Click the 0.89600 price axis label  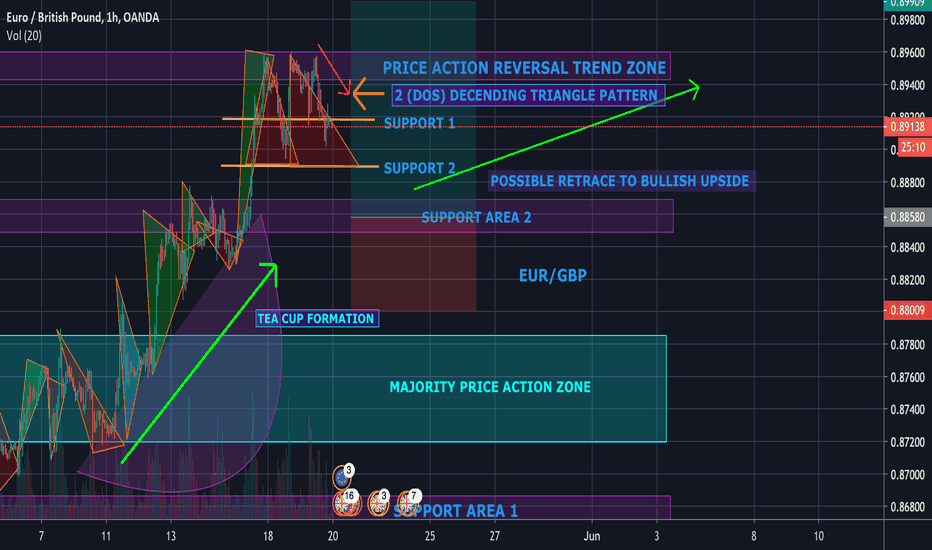click(x=907, y=53)
